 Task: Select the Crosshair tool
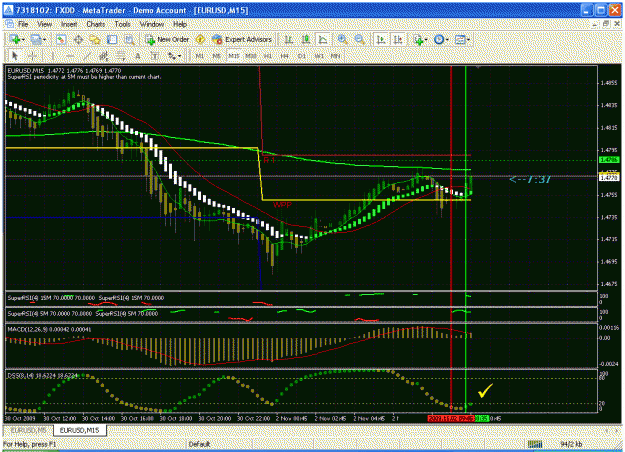tap(32, 56)
